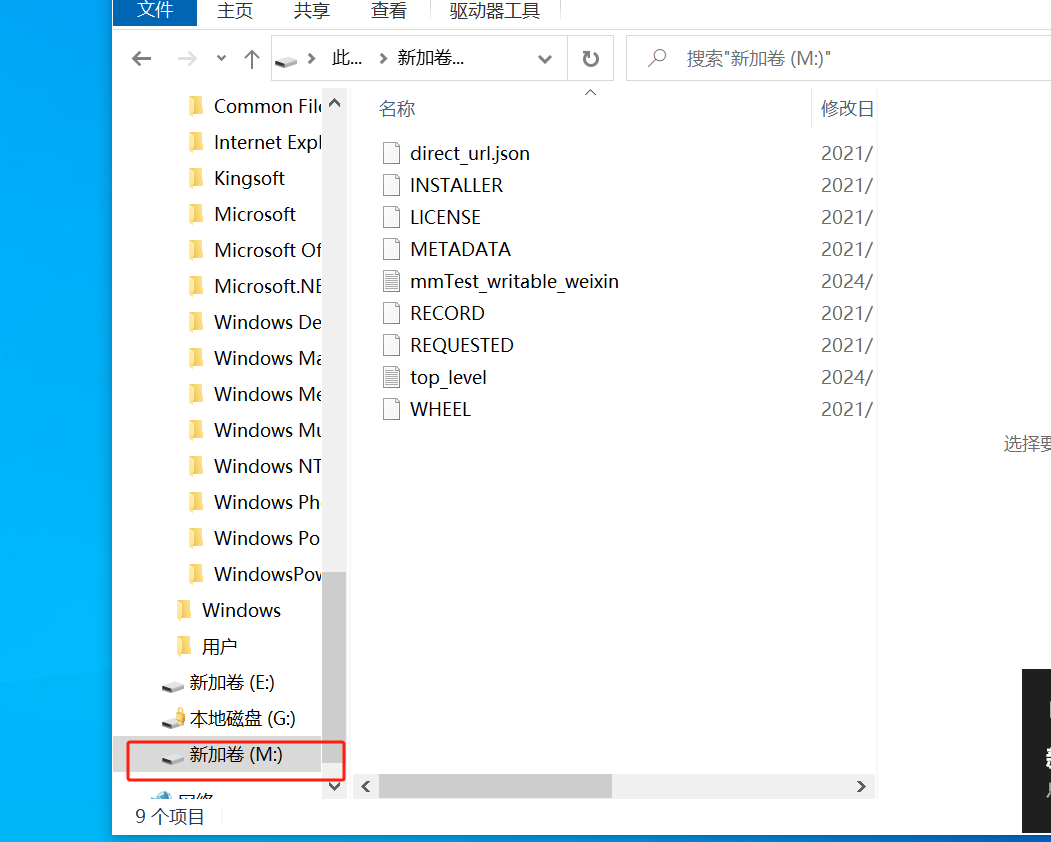The height and width of the screenshot is (842, 1051).
Task: Click the Up directory arrow
Action: [x=252, y=59]
